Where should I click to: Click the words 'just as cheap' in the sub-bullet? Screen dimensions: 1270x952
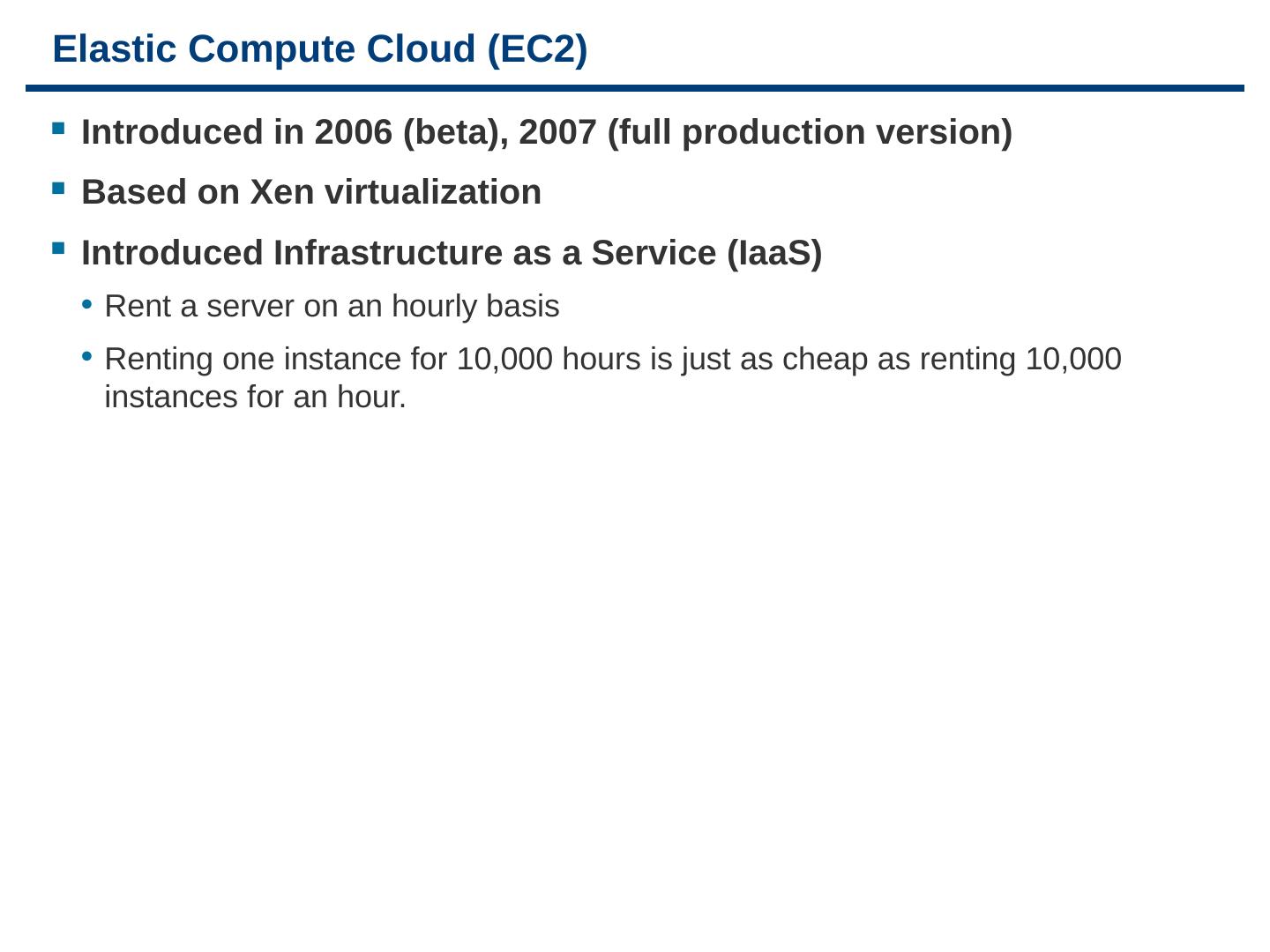(x=774, y=360)
